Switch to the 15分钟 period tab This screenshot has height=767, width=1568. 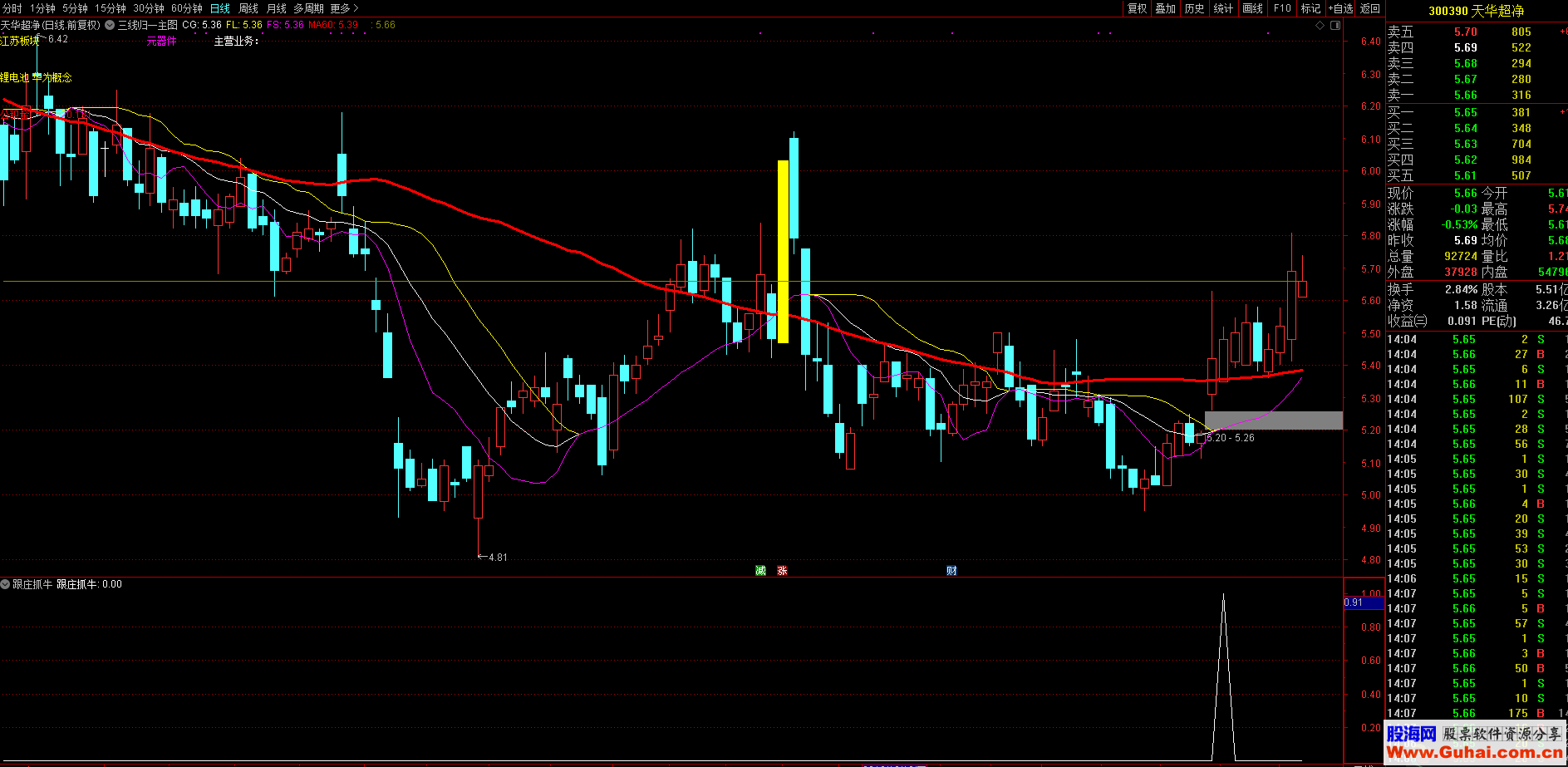110,8
